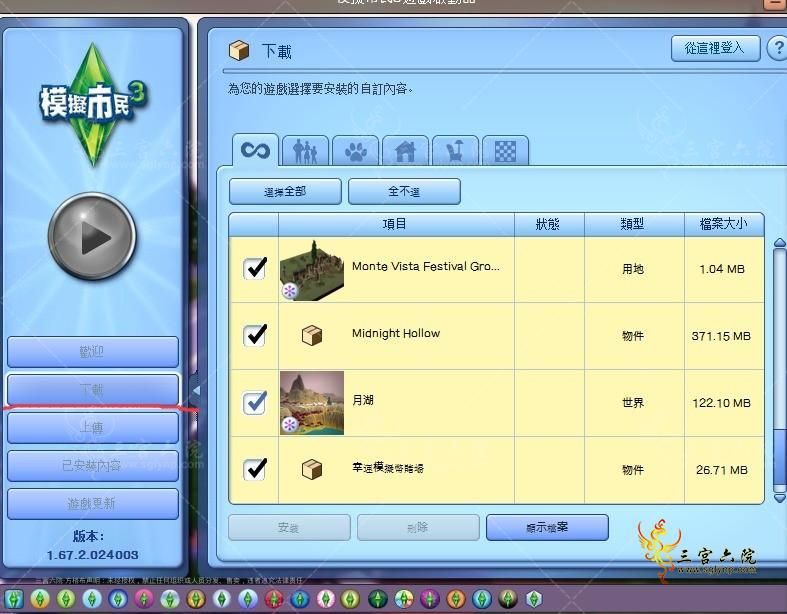The width and height of the screenshot is (787, 614).
Task: Click the list scrollbar down arrow
Action: pyautogui.click(x=779, y=498)
